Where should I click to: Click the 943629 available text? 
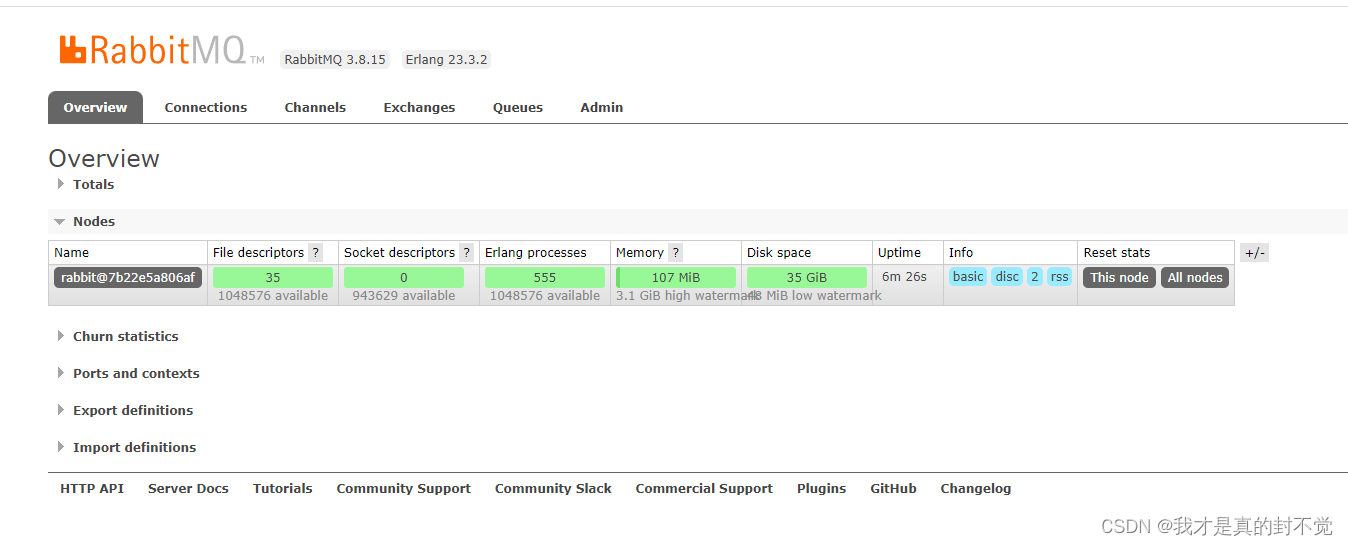point(404,296)
